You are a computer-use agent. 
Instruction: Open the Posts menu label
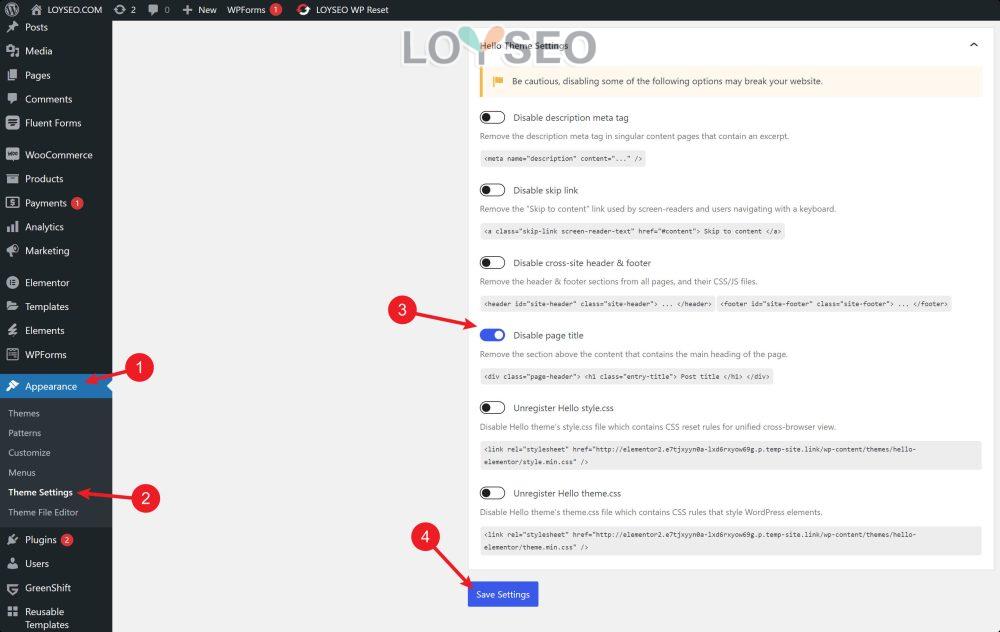(x=36, y=27)
